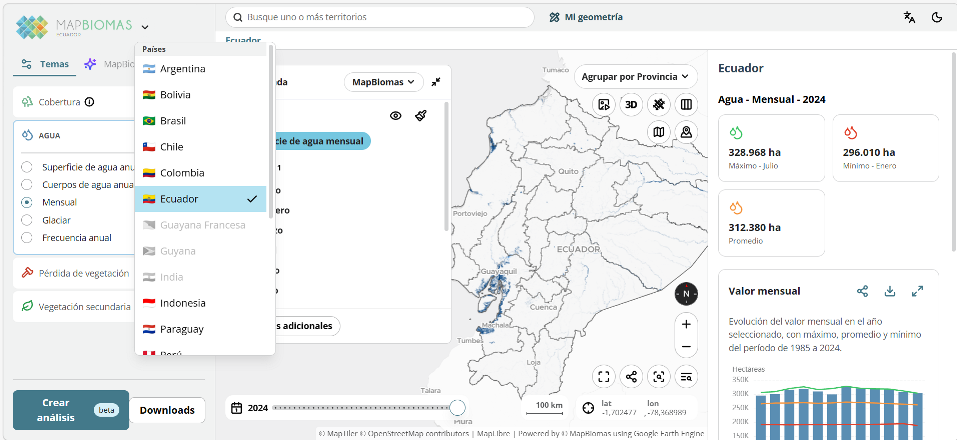Choose Indonesia from the countries list
The height and width of the screenshot is (440, 957).
[183, 303]
